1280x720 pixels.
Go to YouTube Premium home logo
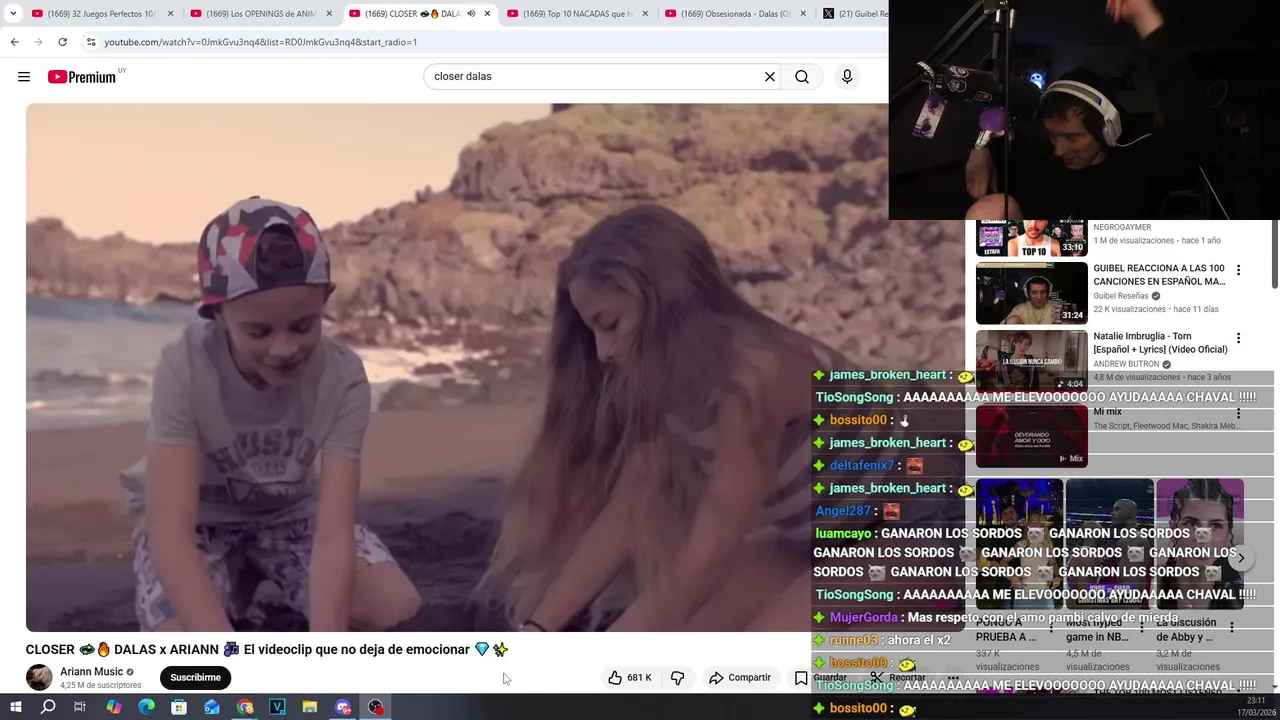[82, 77]
